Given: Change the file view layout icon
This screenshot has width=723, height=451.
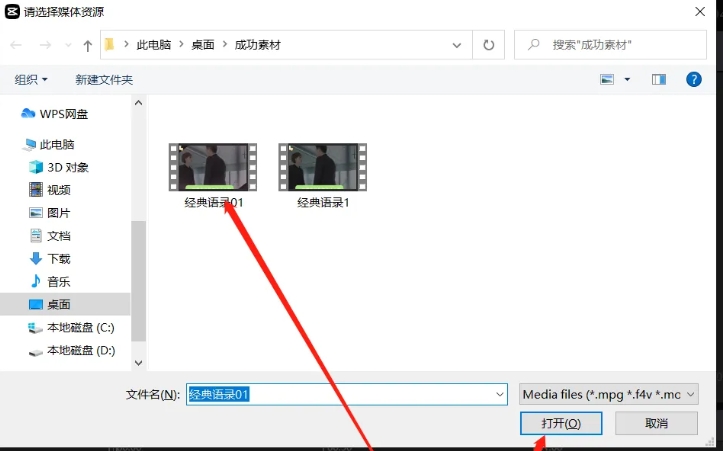Looking at the screenshot, I should pyautogui.click(x=607, y=80).
